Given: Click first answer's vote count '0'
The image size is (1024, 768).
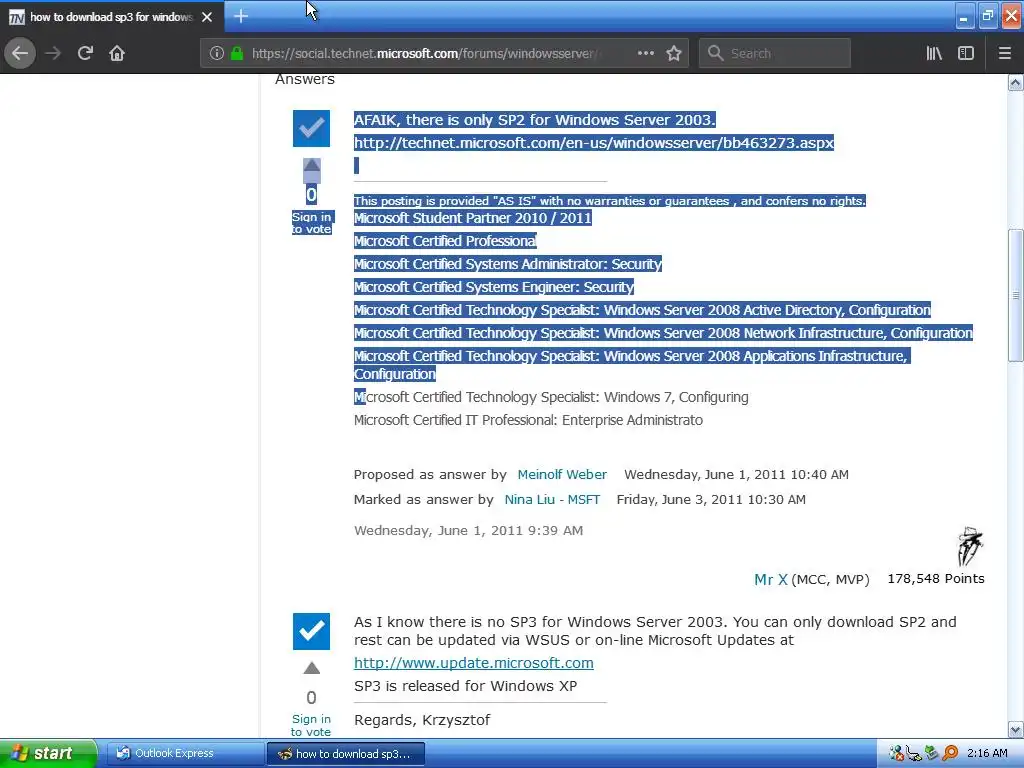Looking at the screenshot, I should (312, 195).
